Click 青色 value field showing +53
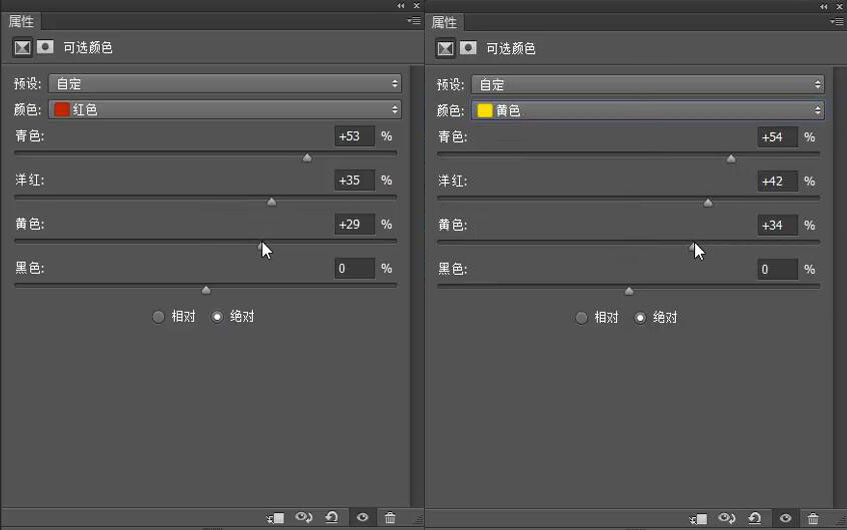Image resolution: width=847 pixels, height=530 pixels. pyautogui.click(x=354, y=136)
